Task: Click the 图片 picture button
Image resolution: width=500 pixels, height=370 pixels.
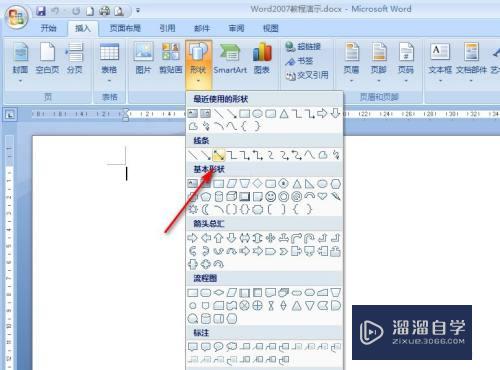Action: (143, 58)
